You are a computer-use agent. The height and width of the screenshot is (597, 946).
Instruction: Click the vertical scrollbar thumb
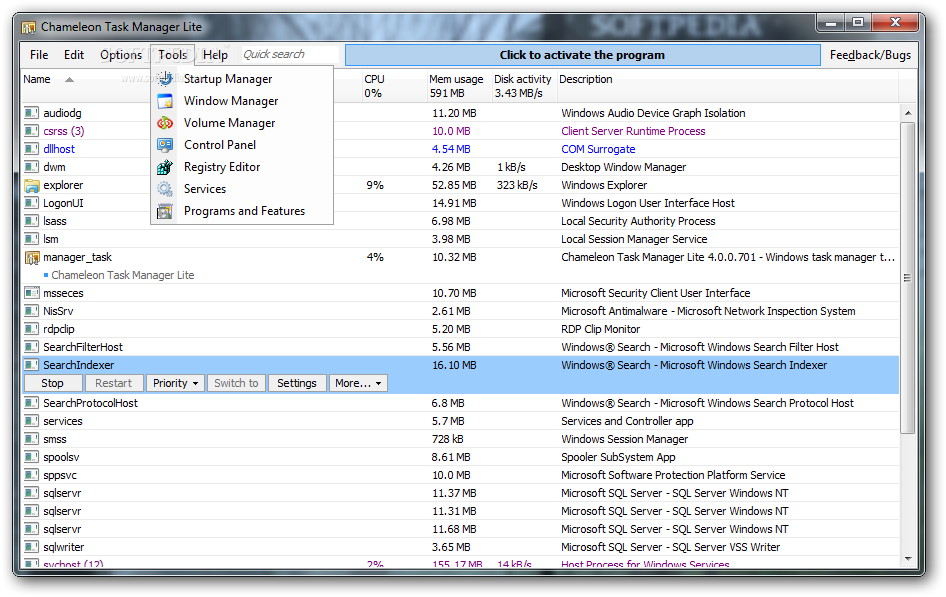pos(908,277)
